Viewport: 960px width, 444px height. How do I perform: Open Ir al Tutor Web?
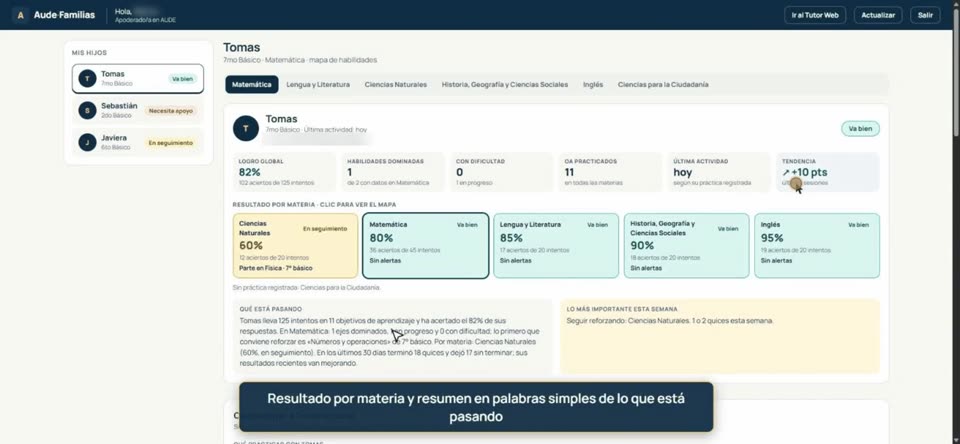[x=814, y=15]
